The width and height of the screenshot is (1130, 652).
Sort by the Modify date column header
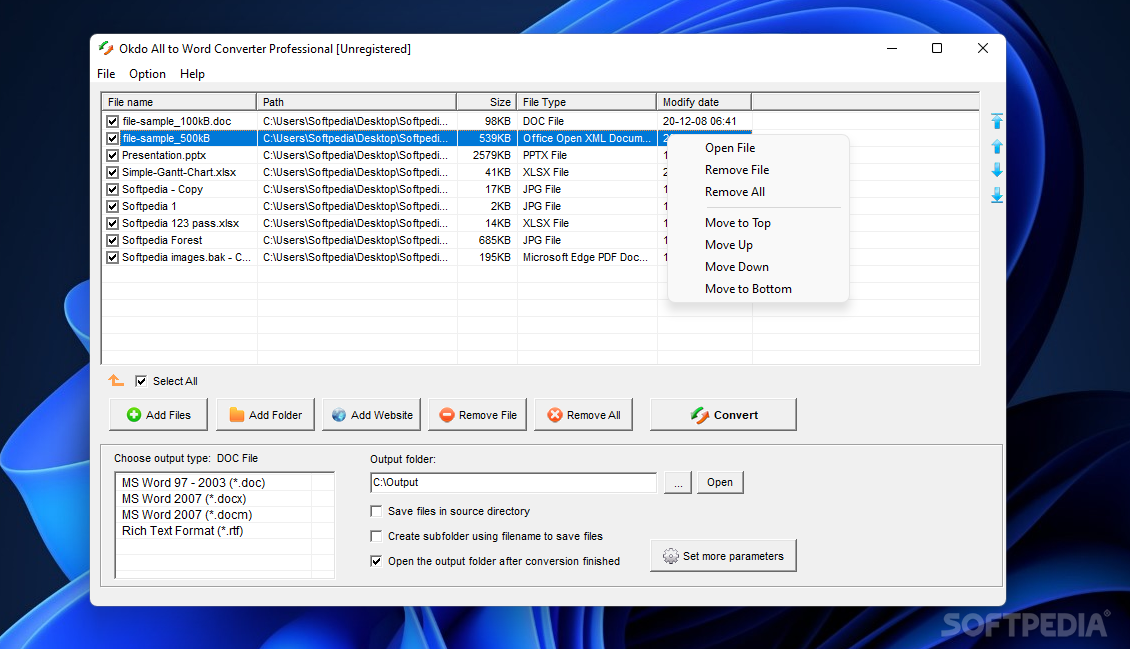click(704, 102)
